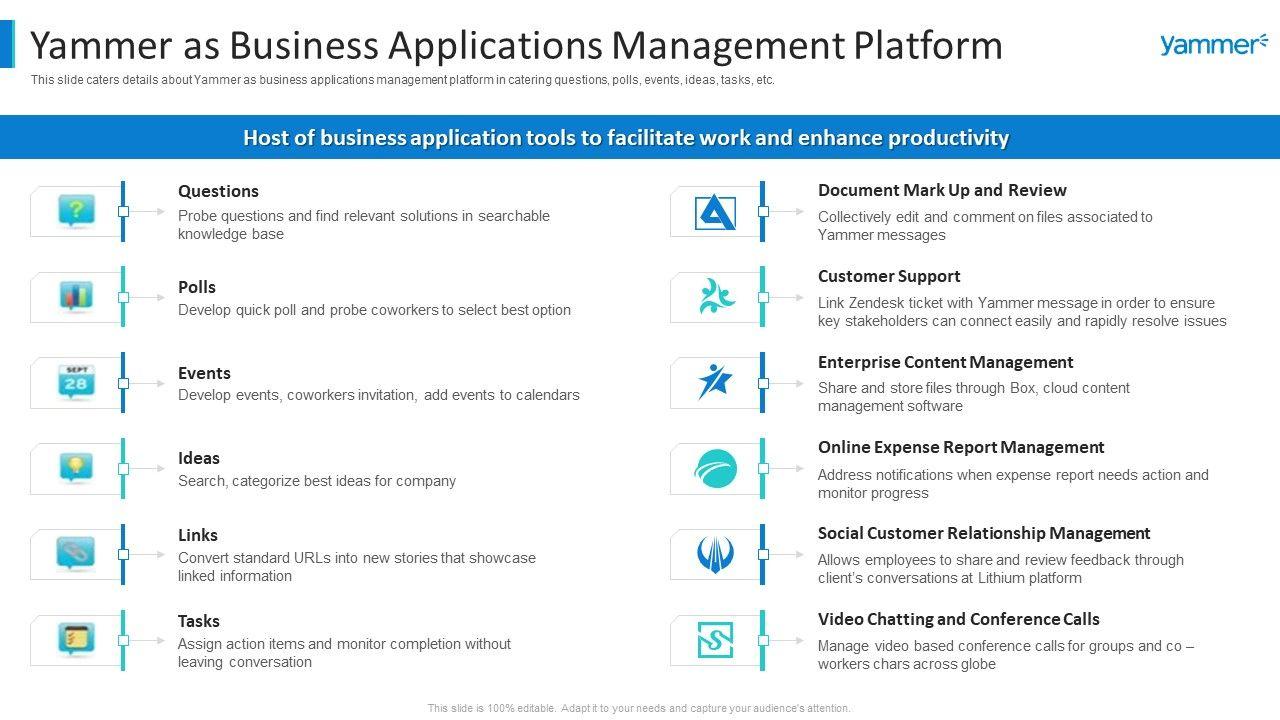Click the Events calendar icon

coord(76,382)
